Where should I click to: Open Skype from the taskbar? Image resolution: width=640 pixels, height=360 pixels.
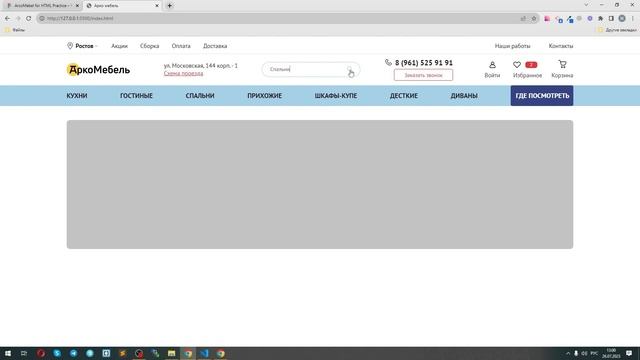tap(57, 353)
